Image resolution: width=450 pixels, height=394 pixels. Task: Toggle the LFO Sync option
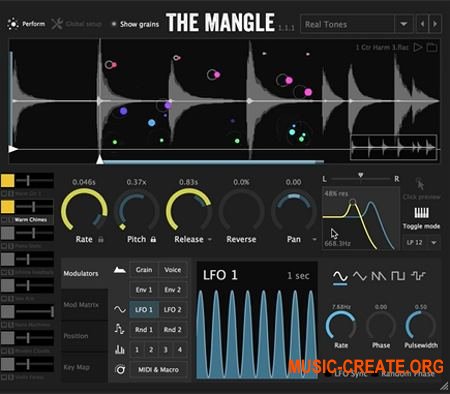[346, 374]
